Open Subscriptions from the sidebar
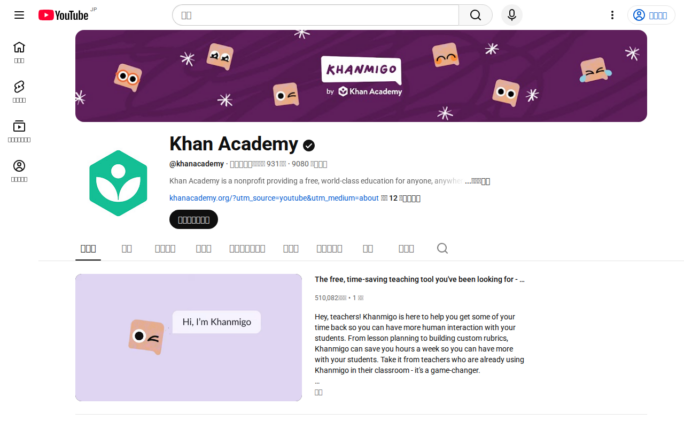This screenshot has height=428, width=684. pos(19,131)
